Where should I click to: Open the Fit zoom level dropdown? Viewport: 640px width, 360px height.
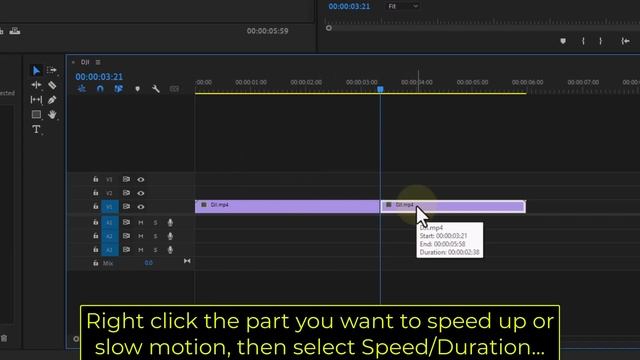tap(402, 6)
